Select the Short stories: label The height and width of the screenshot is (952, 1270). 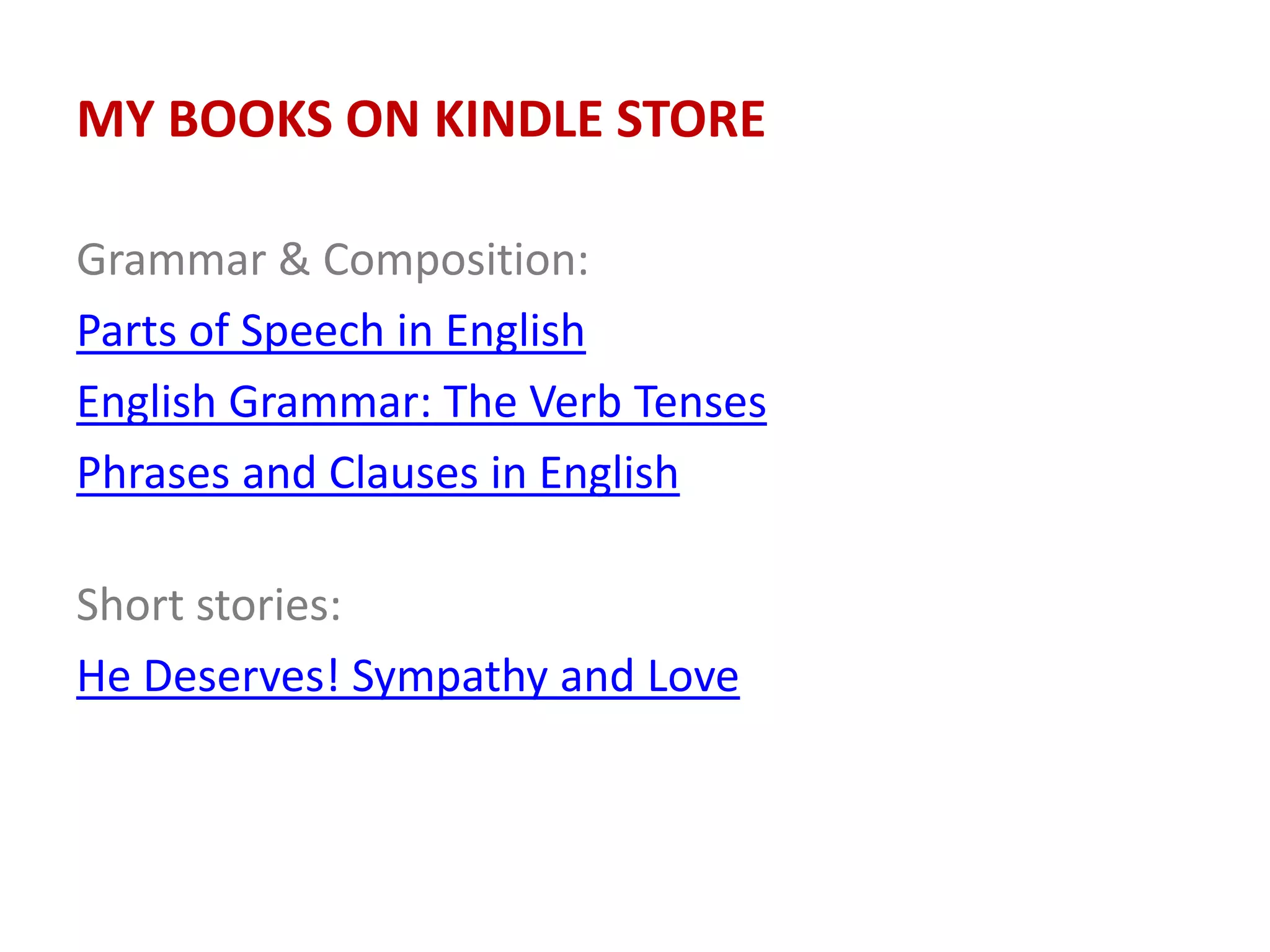208,605
